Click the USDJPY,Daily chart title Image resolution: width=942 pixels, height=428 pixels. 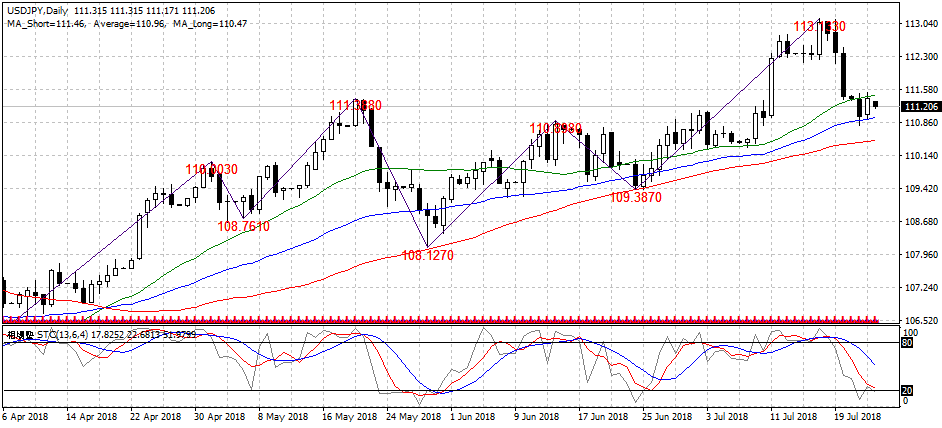(36, 8)
